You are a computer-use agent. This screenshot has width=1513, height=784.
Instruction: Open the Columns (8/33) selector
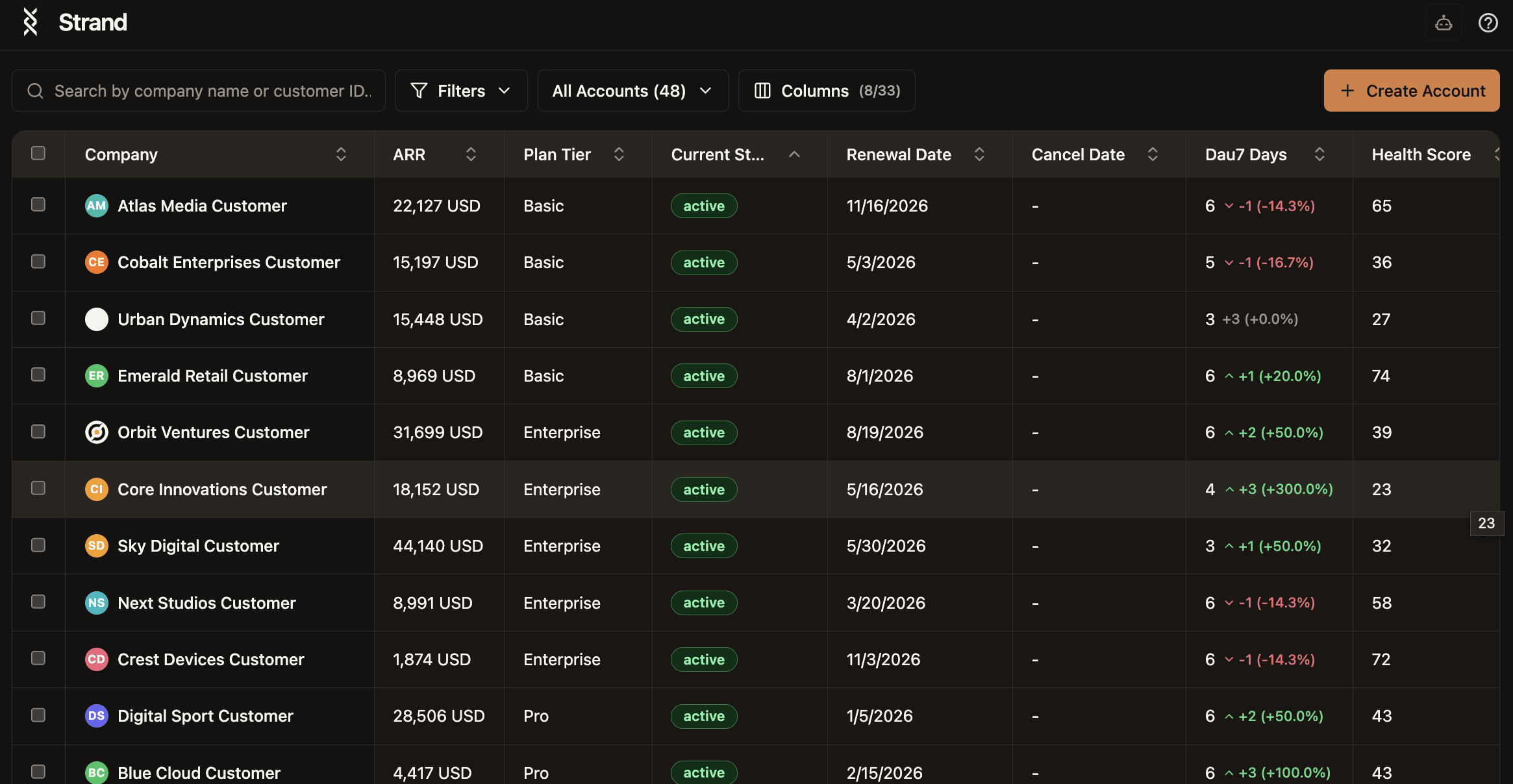click(827, 91)
